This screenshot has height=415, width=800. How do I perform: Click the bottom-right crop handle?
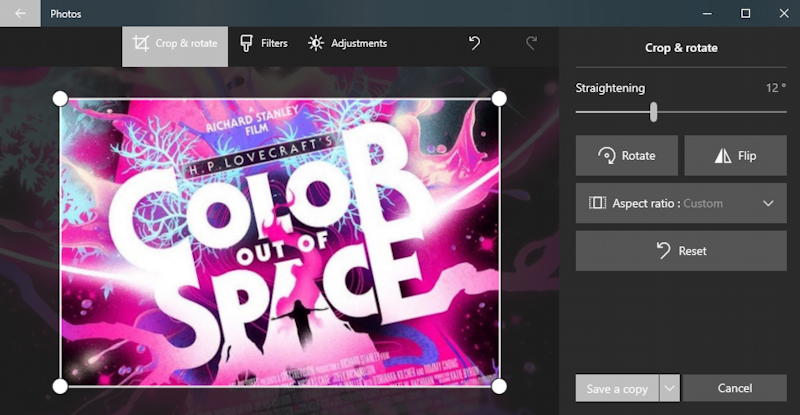point(499,386)
